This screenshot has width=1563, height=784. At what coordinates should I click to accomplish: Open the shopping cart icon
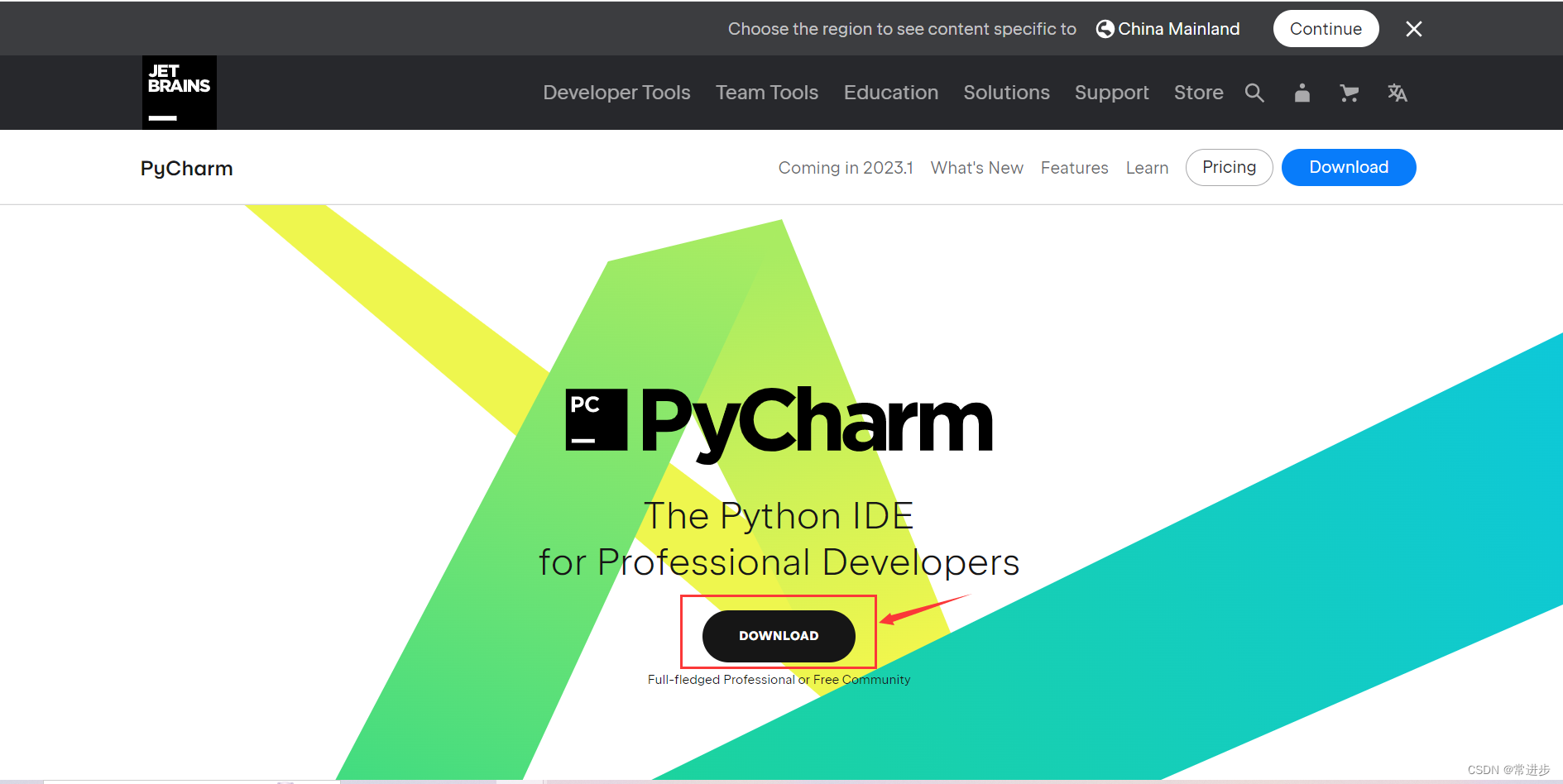coord(1350,93)
